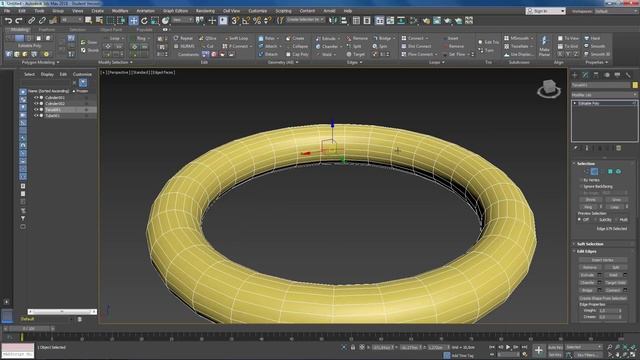Click Insert Vertex button
The width and height of the screenshot is (640, 360).
[602, 260]
